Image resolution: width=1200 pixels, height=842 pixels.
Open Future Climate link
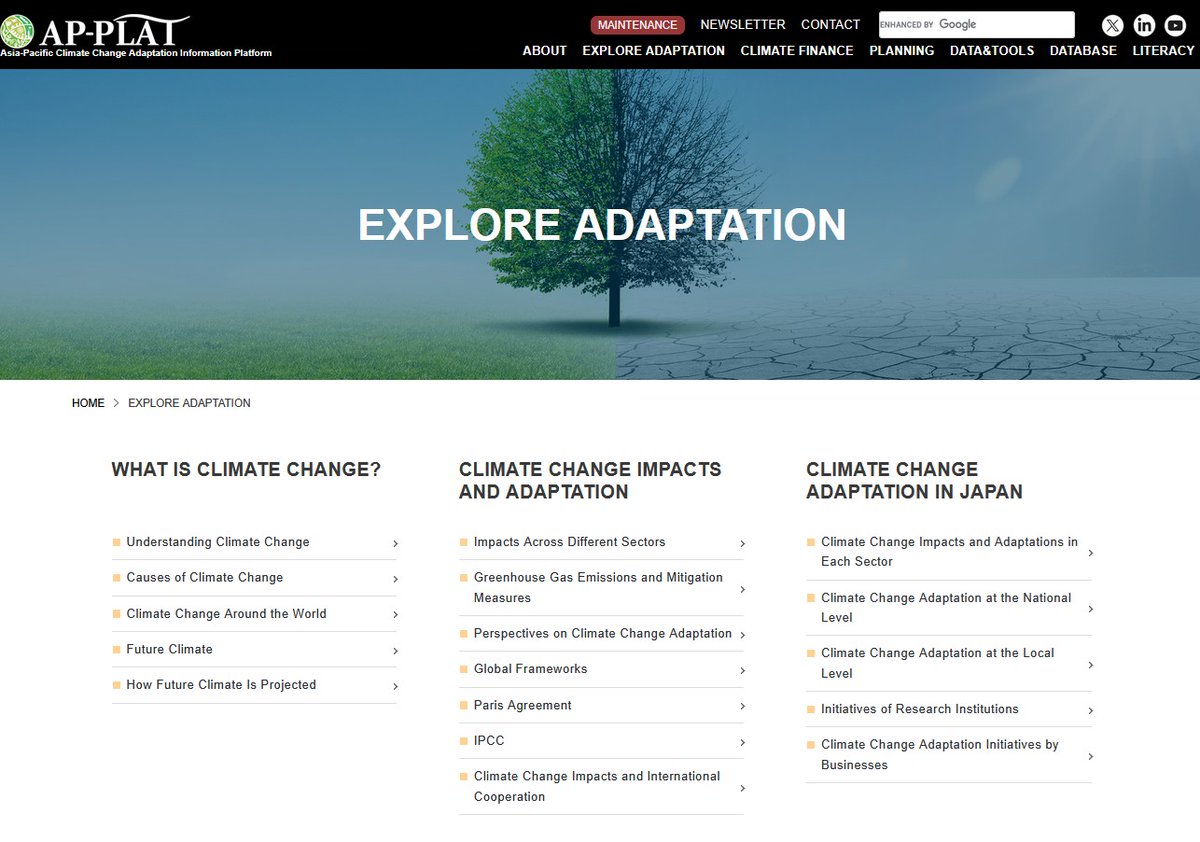[x=169, y=649]
